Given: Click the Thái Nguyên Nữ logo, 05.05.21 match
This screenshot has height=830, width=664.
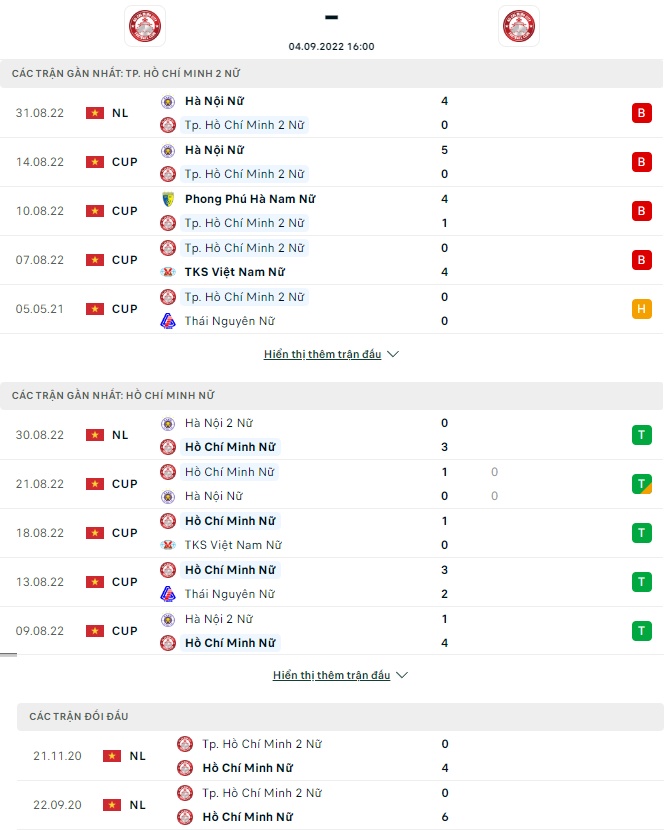Looking at the screenshot, I should tap(168, 321).
